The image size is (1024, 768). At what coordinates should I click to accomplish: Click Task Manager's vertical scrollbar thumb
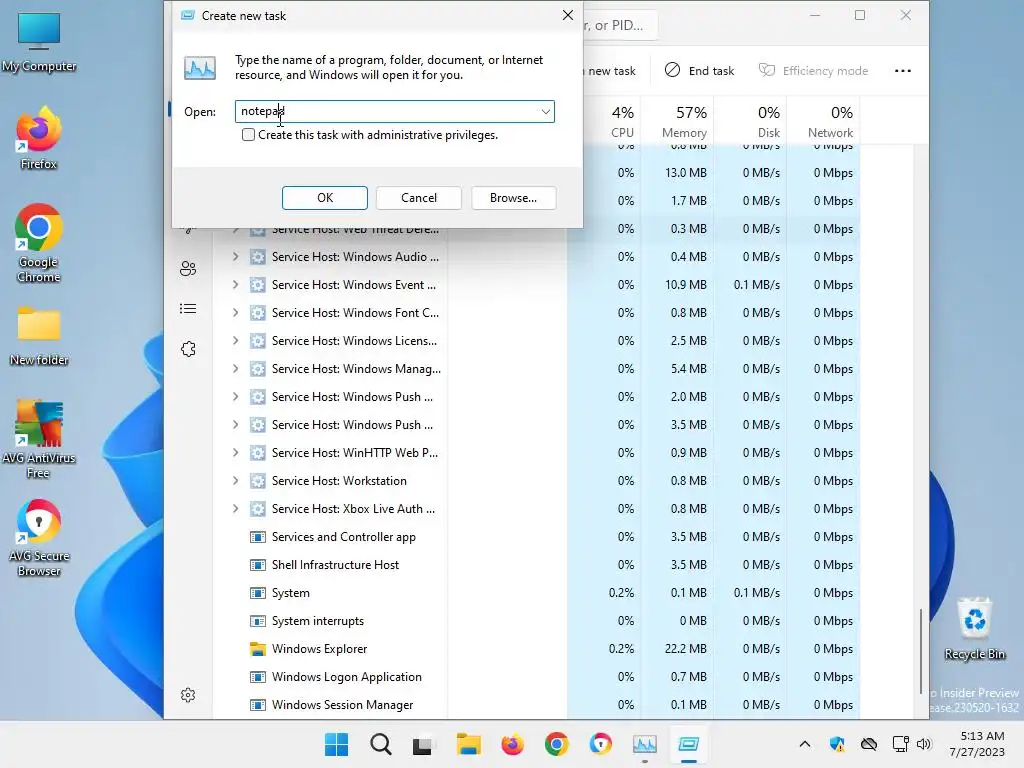click(921, 650)
